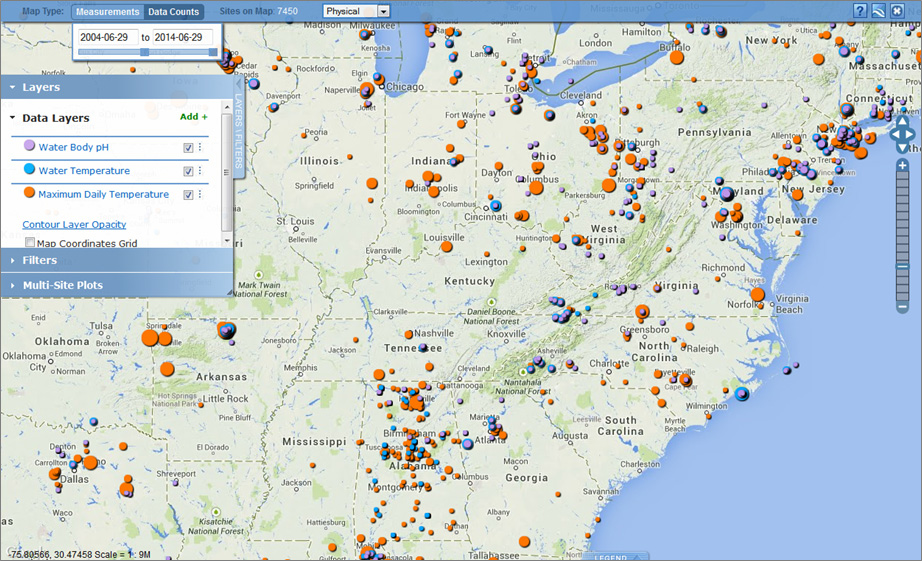Click the purple Water Body pH symbol

(x=29, y=145)
